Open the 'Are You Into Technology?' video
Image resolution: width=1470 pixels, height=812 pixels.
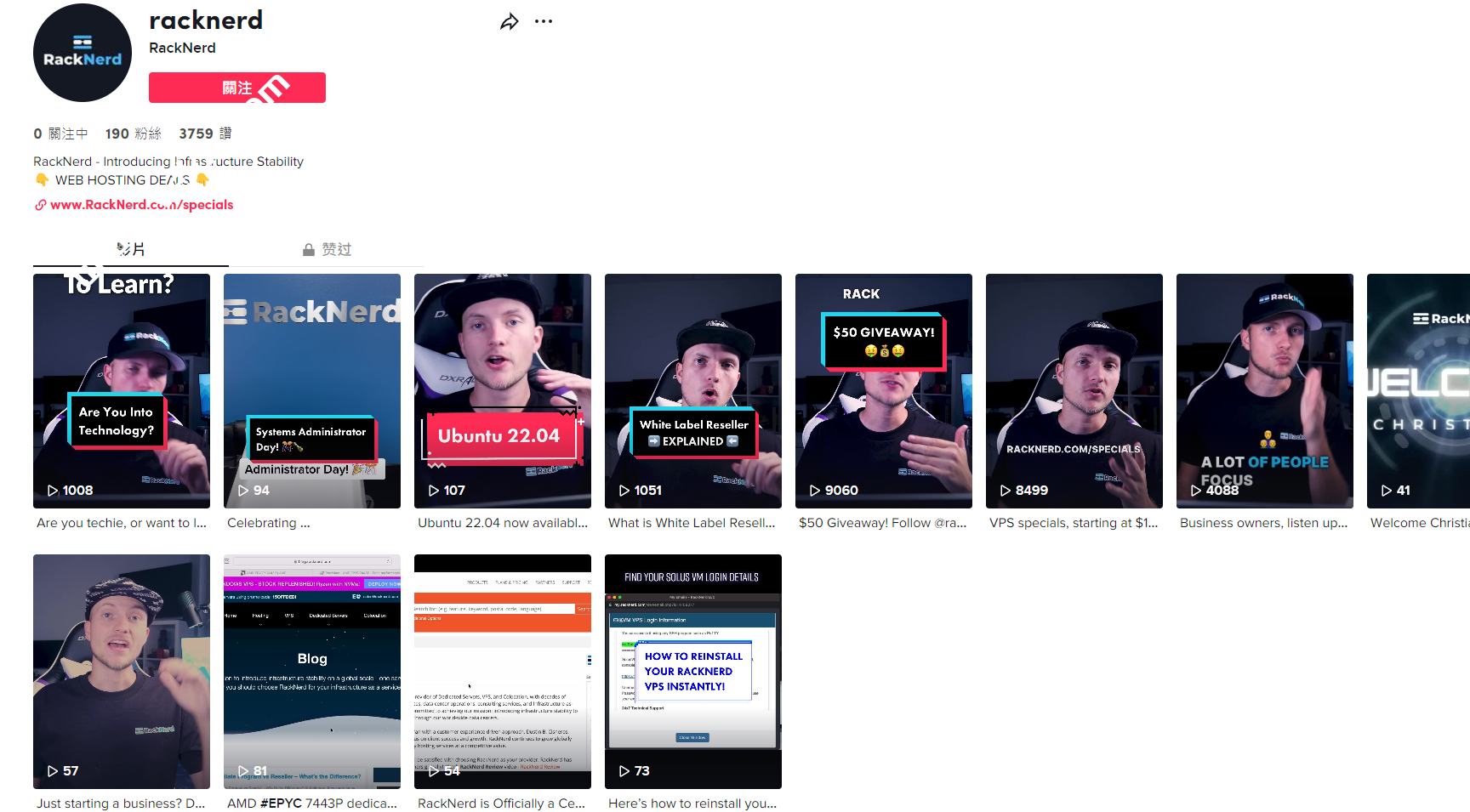tap(122, 391)
